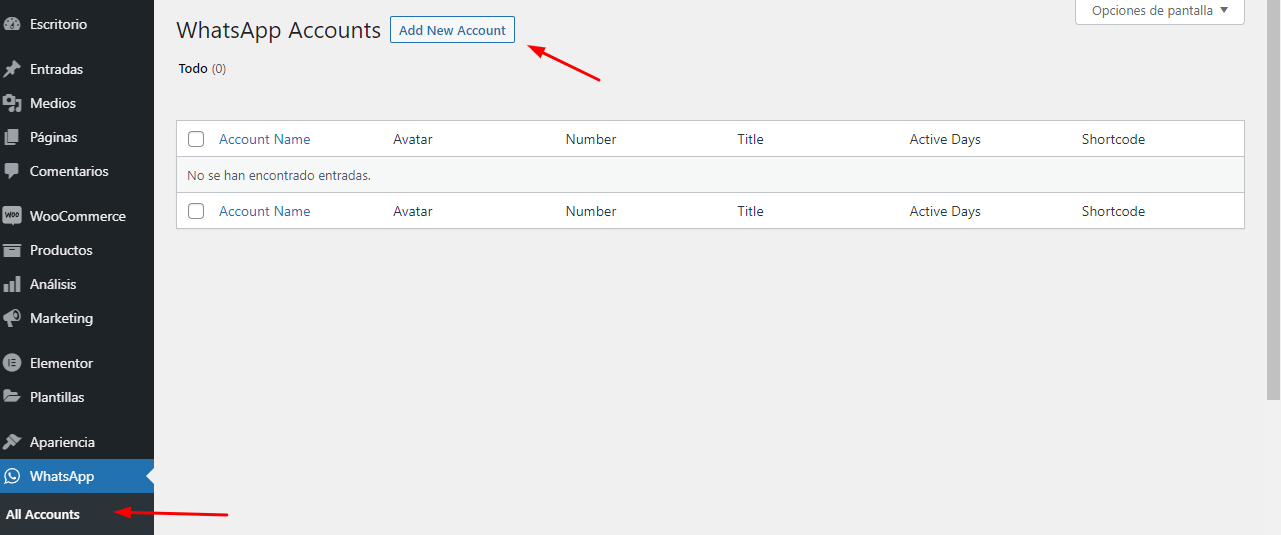
Task: Click the WooCommerce logo icon
Action: point(12,216)
